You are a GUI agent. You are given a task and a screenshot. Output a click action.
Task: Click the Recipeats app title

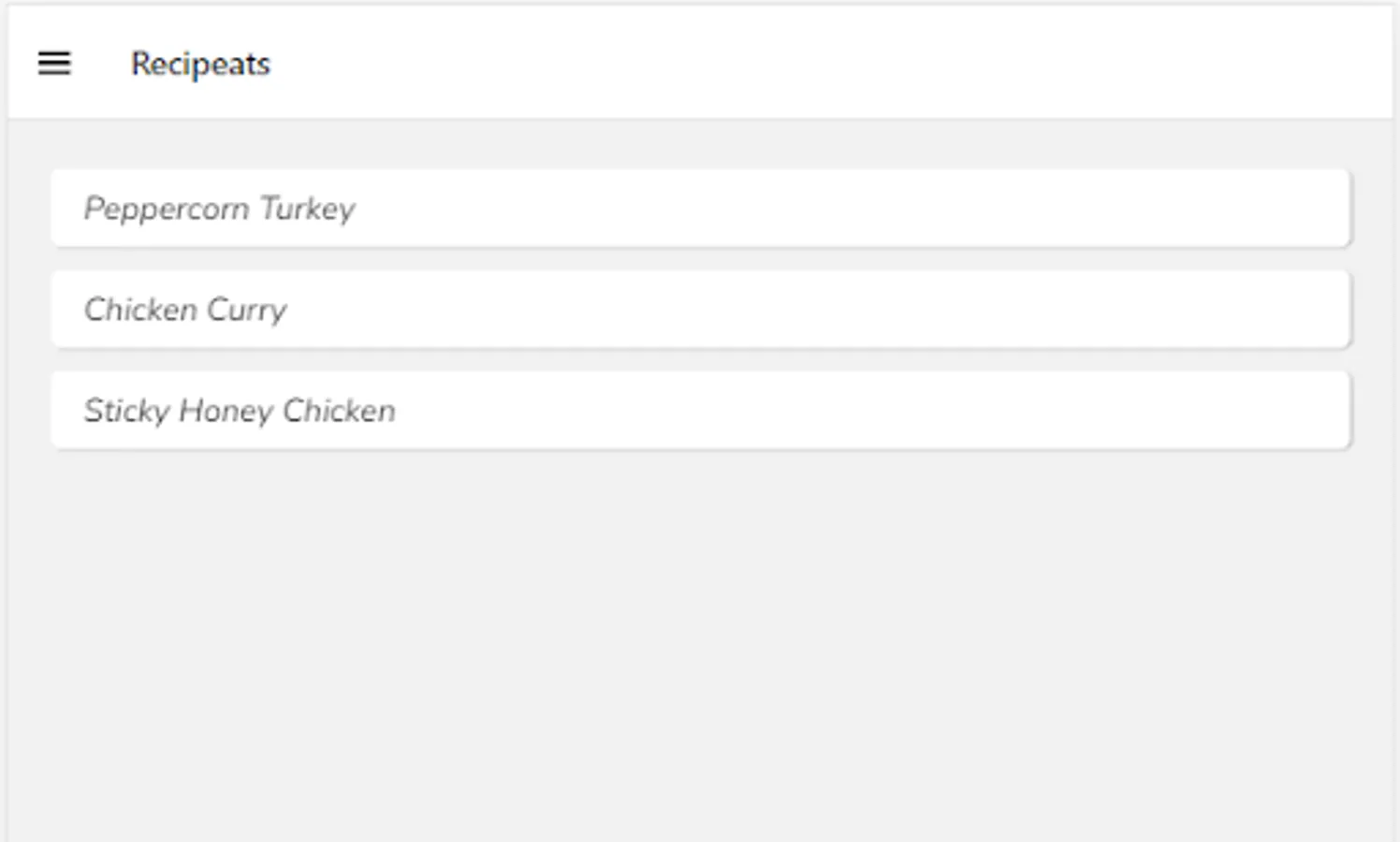(200, 64)
